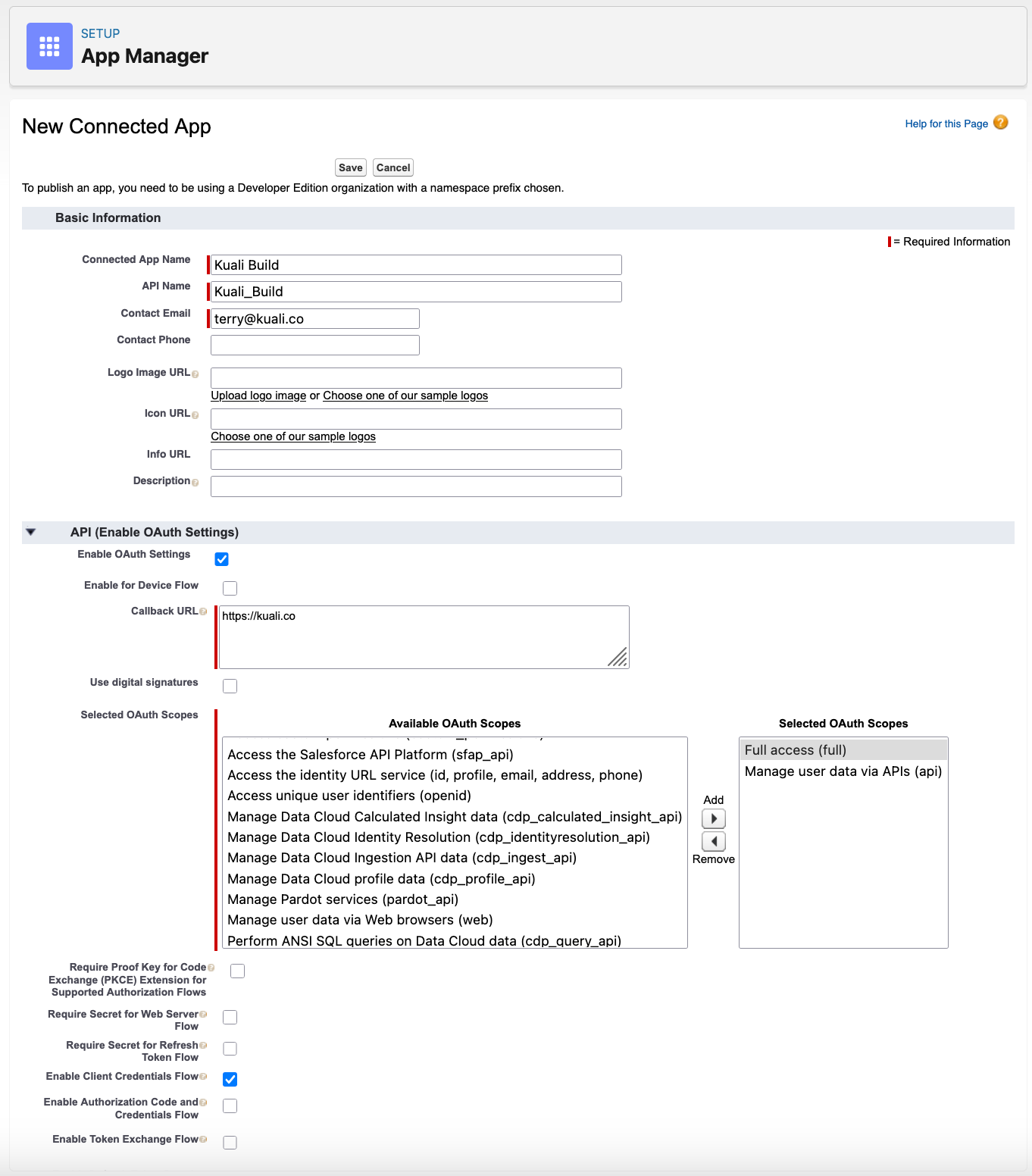Click the App Manager grid icon

[48, 45]
